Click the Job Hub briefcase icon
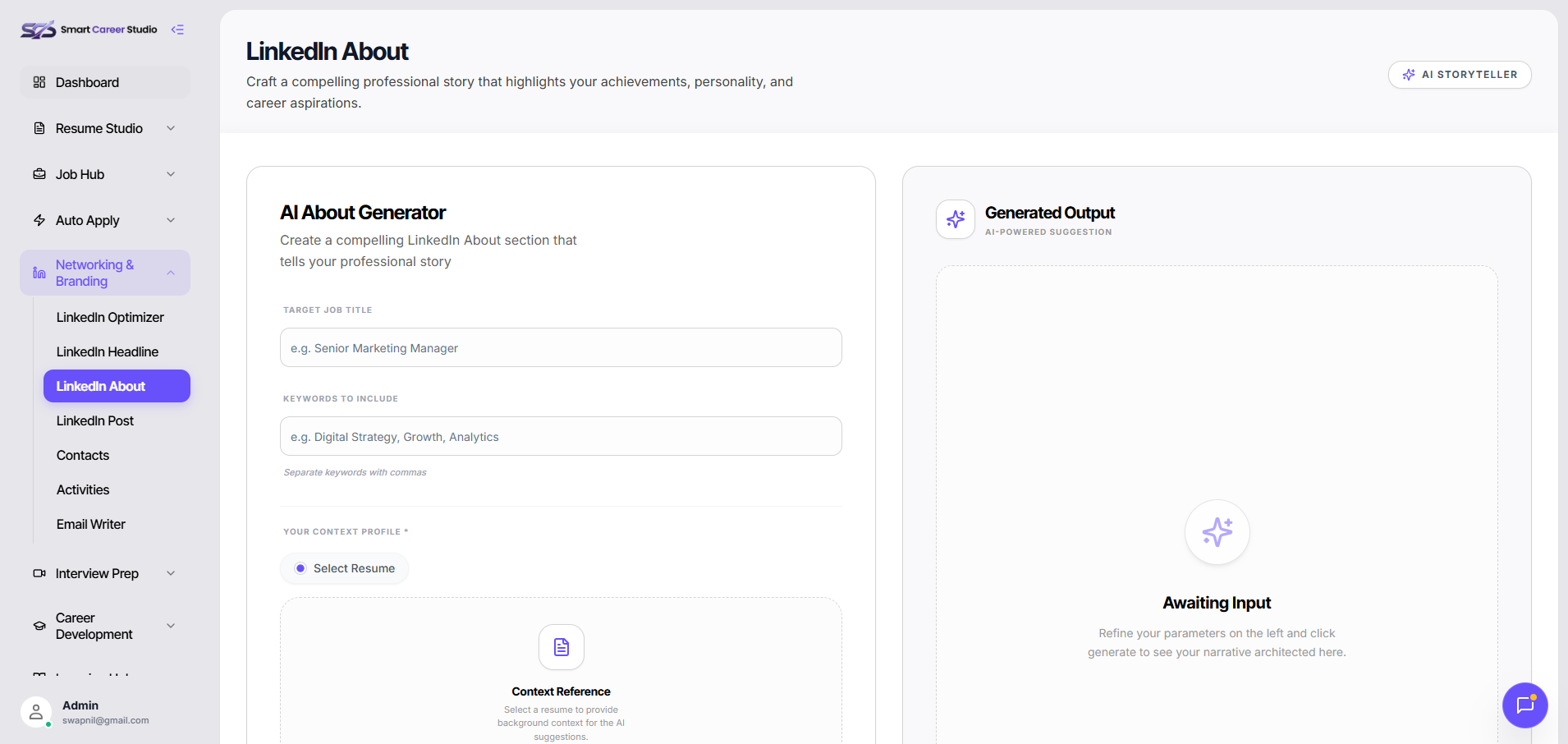 (x=39, y=174)
